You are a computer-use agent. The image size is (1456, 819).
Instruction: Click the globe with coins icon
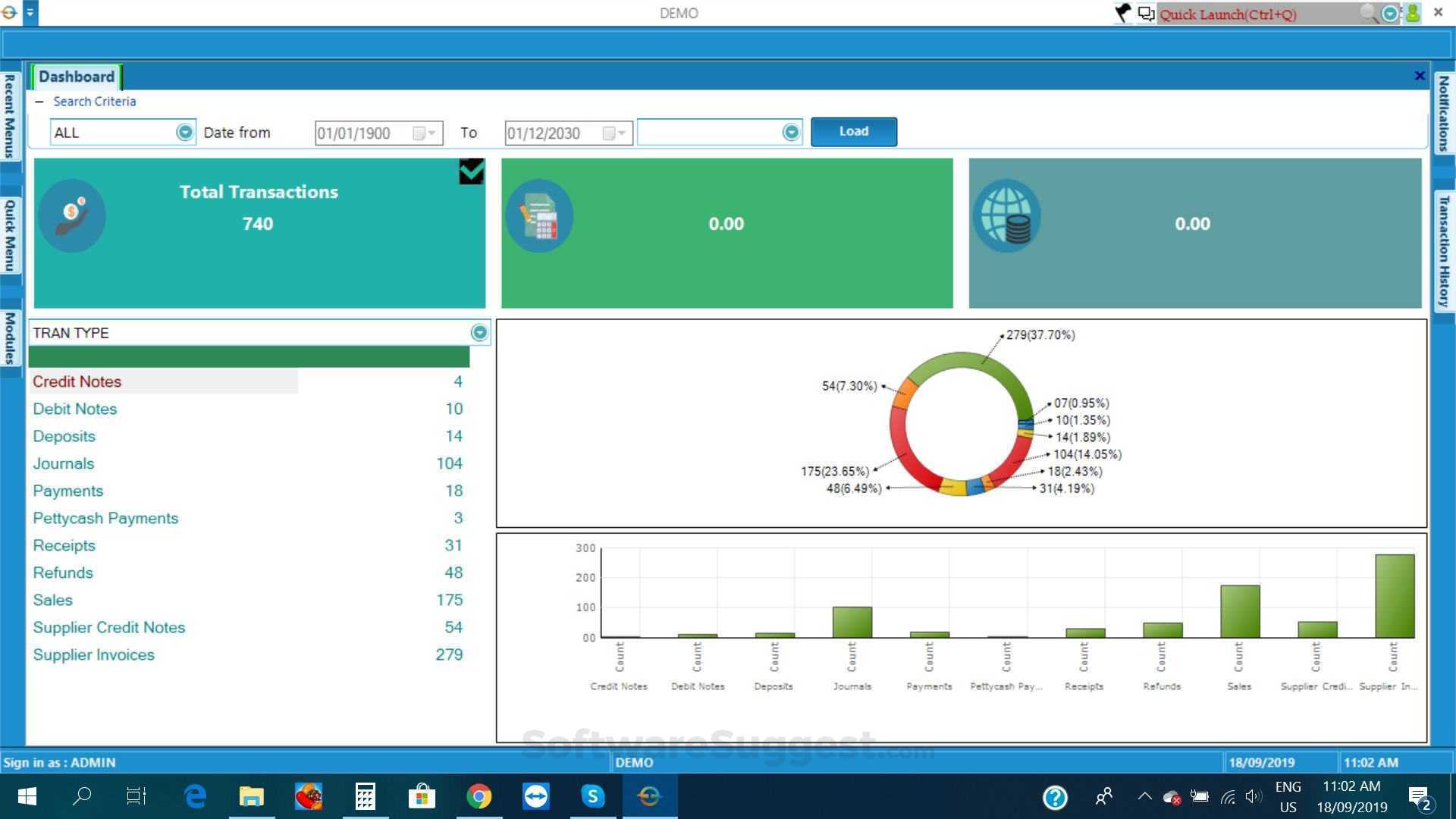pyautogui.click(x=1006, y=216)
